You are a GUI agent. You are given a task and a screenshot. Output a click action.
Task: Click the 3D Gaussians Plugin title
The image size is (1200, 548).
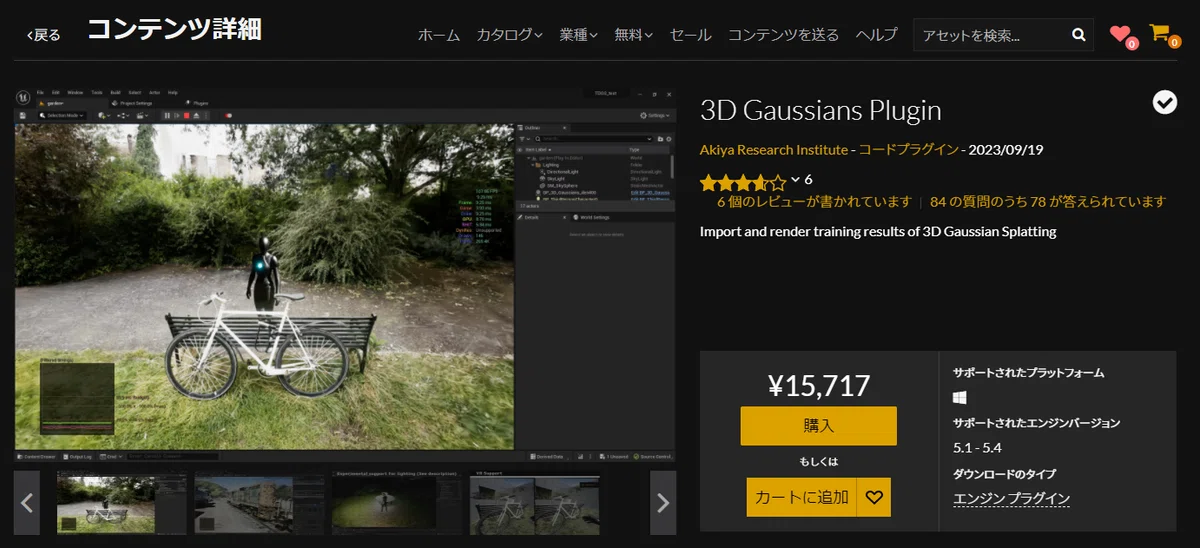pos(820,110)
